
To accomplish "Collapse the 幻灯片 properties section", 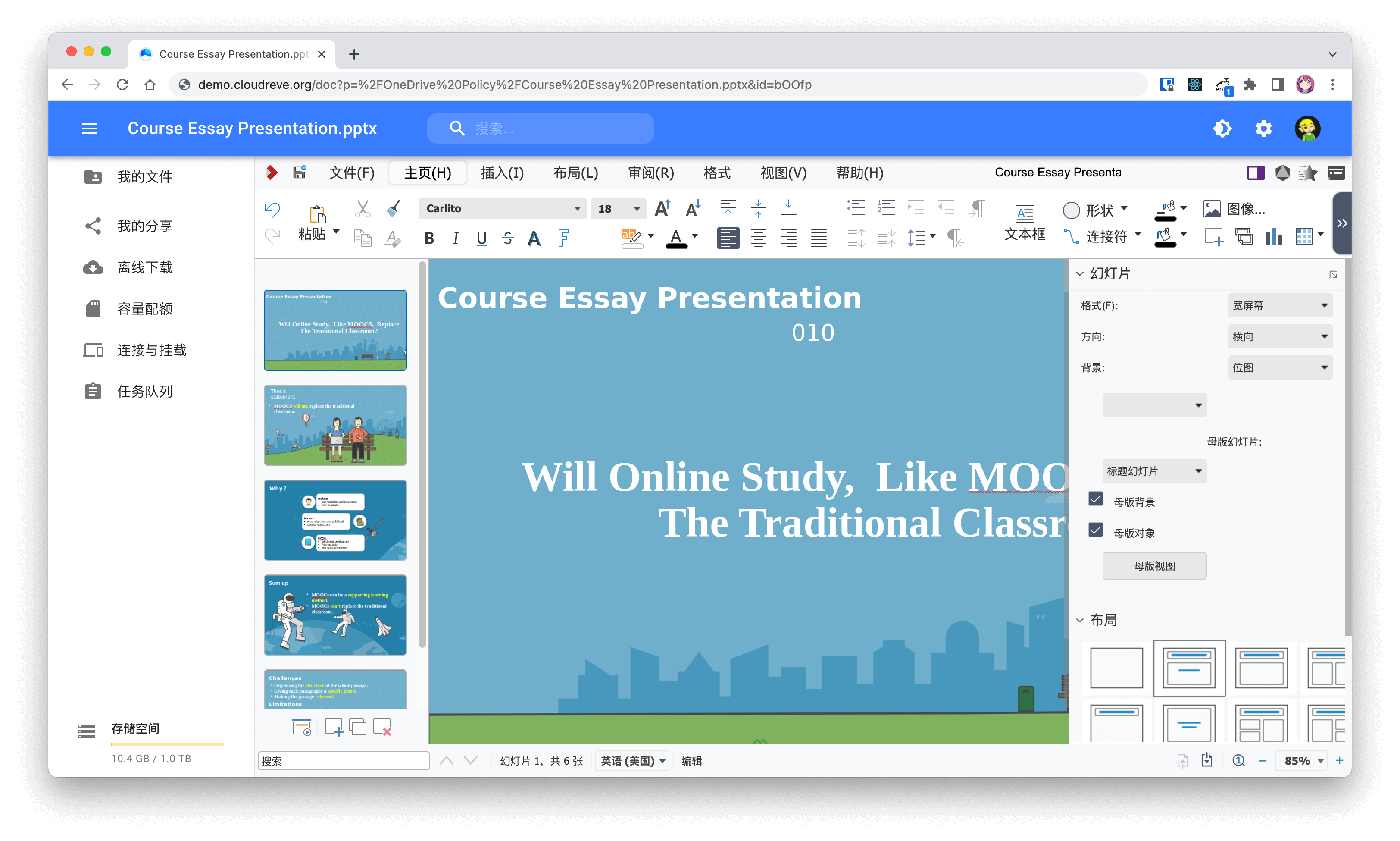I will pos(1080,274).
